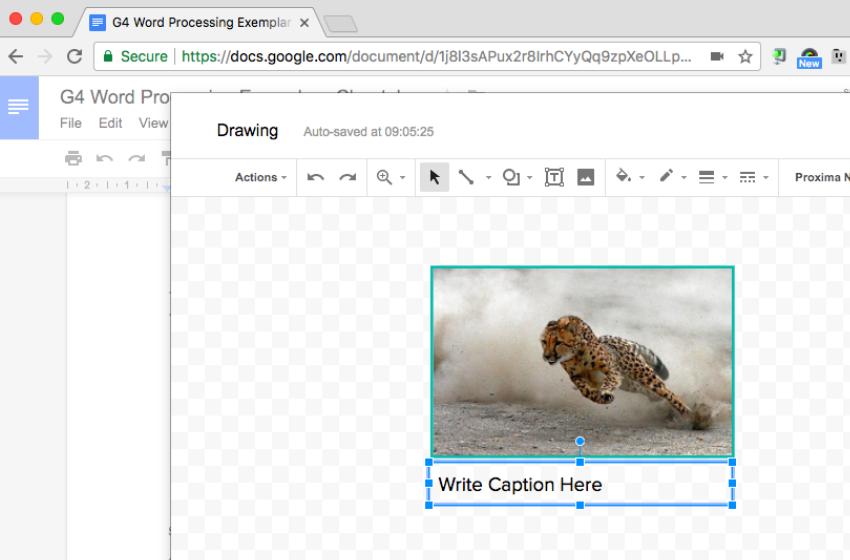Screen dimensions: 850x560
Task: Click the Line color pencil icon
Action: pos(667,177)
